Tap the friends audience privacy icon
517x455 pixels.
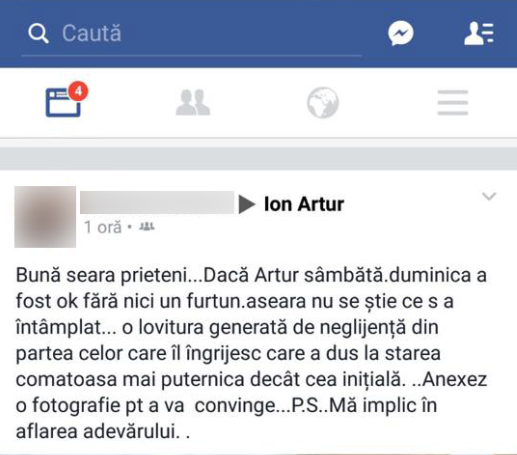pyautogui.click(x=147, y=227)
